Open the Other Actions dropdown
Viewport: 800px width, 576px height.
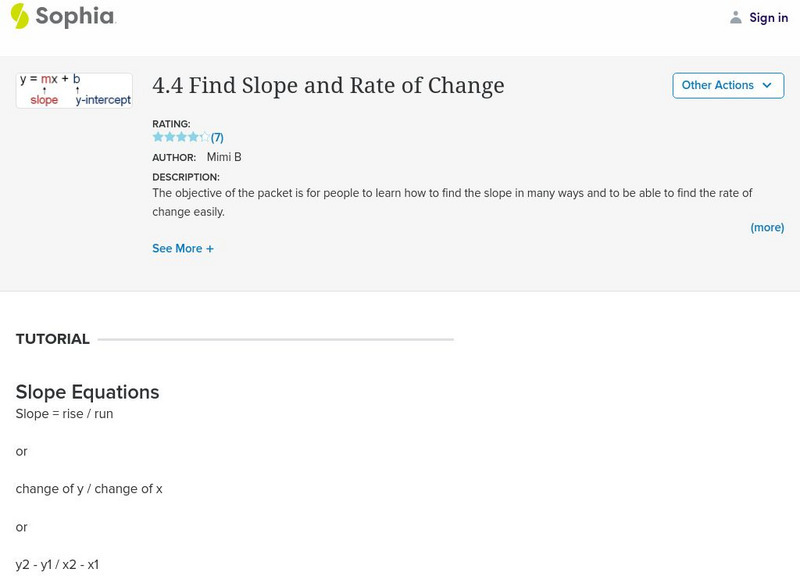(727, 86)
